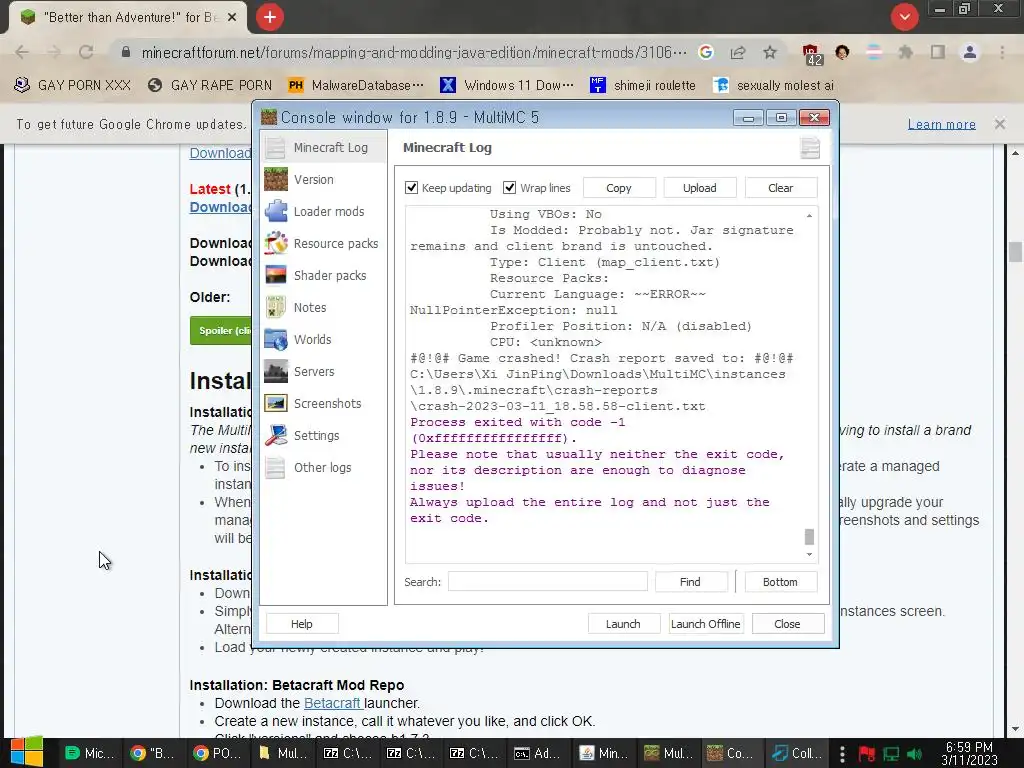The width and height of the screenshot is (1024, 768).
Task: Open the Screenshots page in MultiMC
Action: (x=323, y=404)
